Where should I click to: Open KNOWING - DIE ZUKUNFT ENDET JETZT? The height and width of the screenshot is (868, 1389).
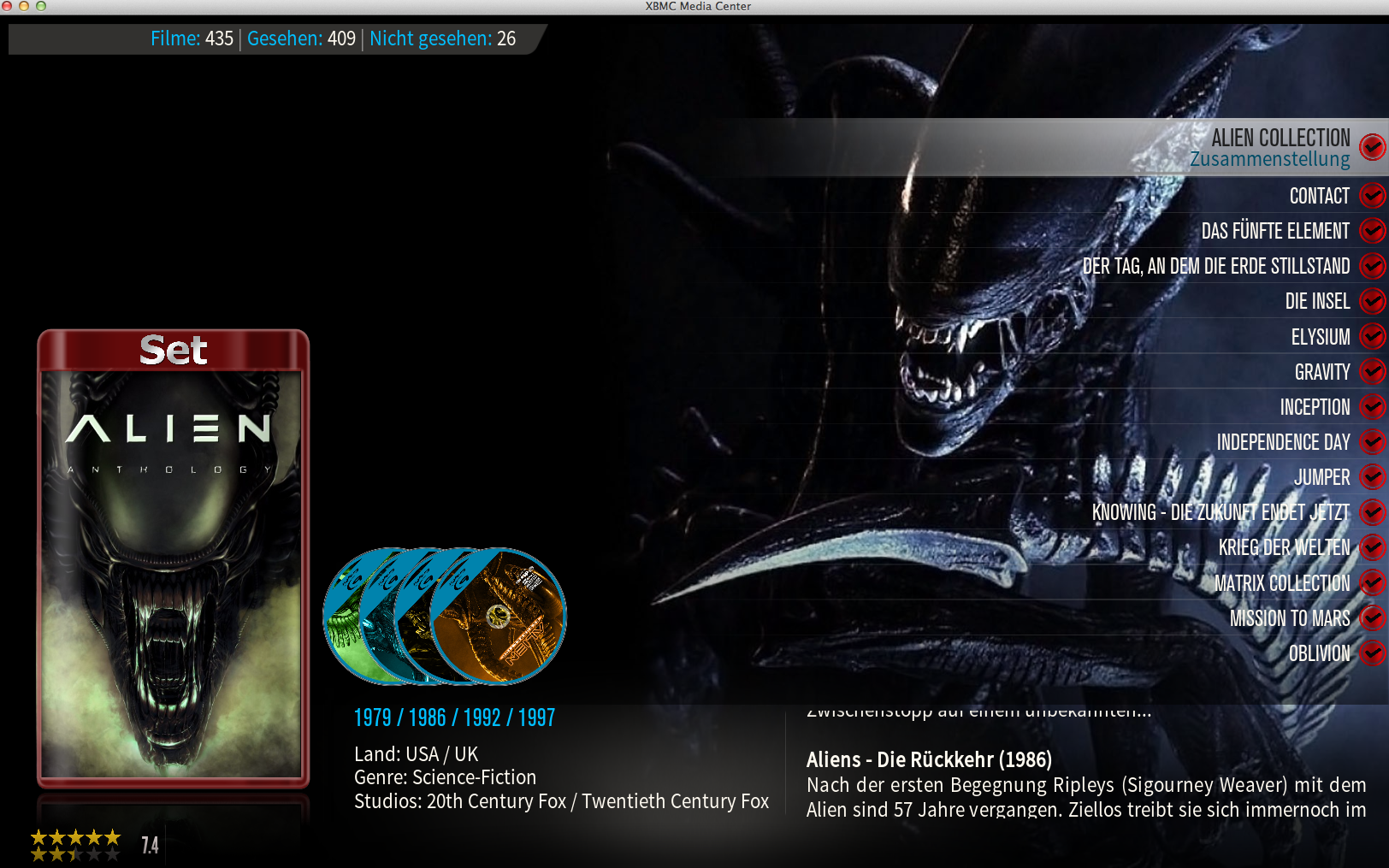[1221, 511]
